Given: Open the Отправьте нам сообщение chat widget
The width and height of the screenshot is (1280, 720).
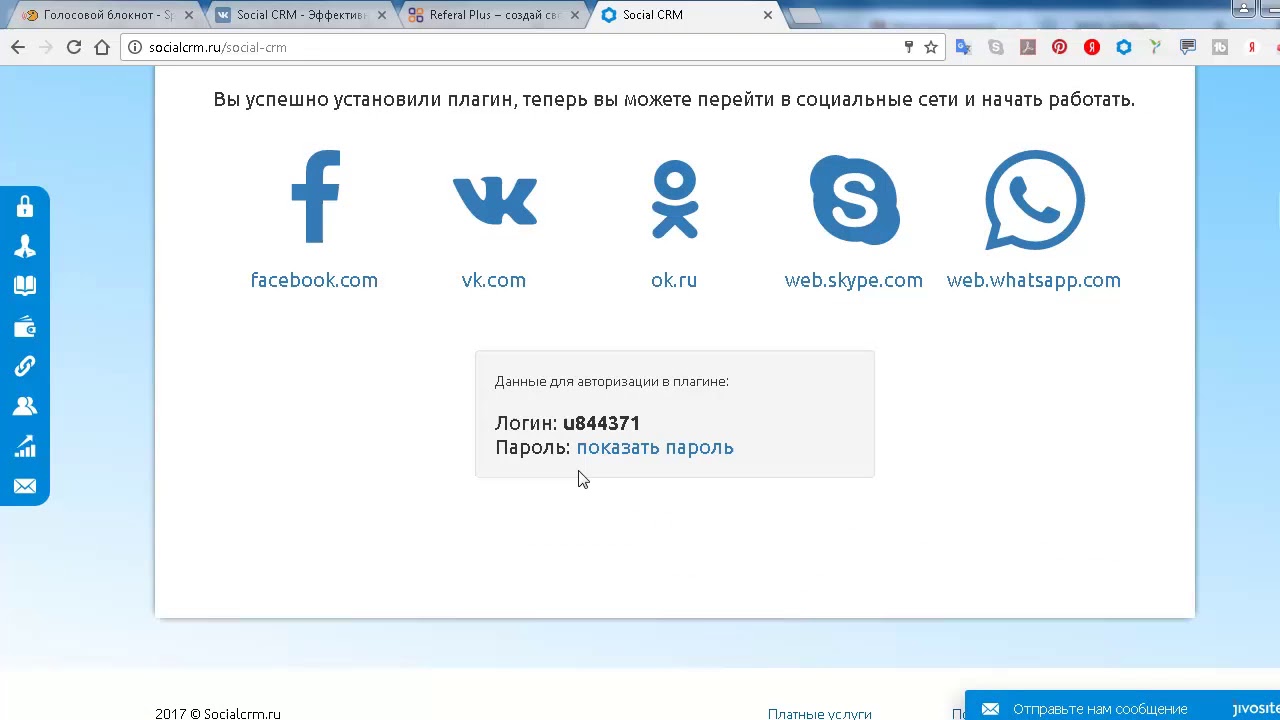Looking at the screenshot, I should (1122, 706).
